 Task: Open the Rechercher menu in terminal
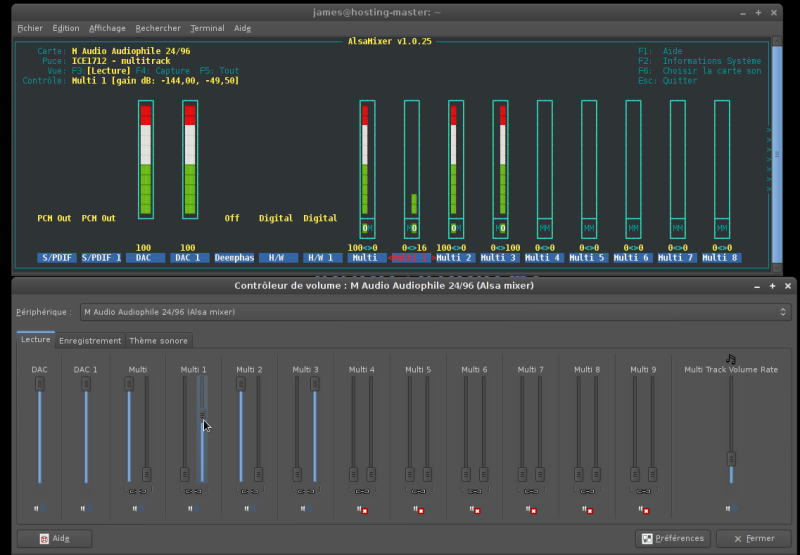158,28
